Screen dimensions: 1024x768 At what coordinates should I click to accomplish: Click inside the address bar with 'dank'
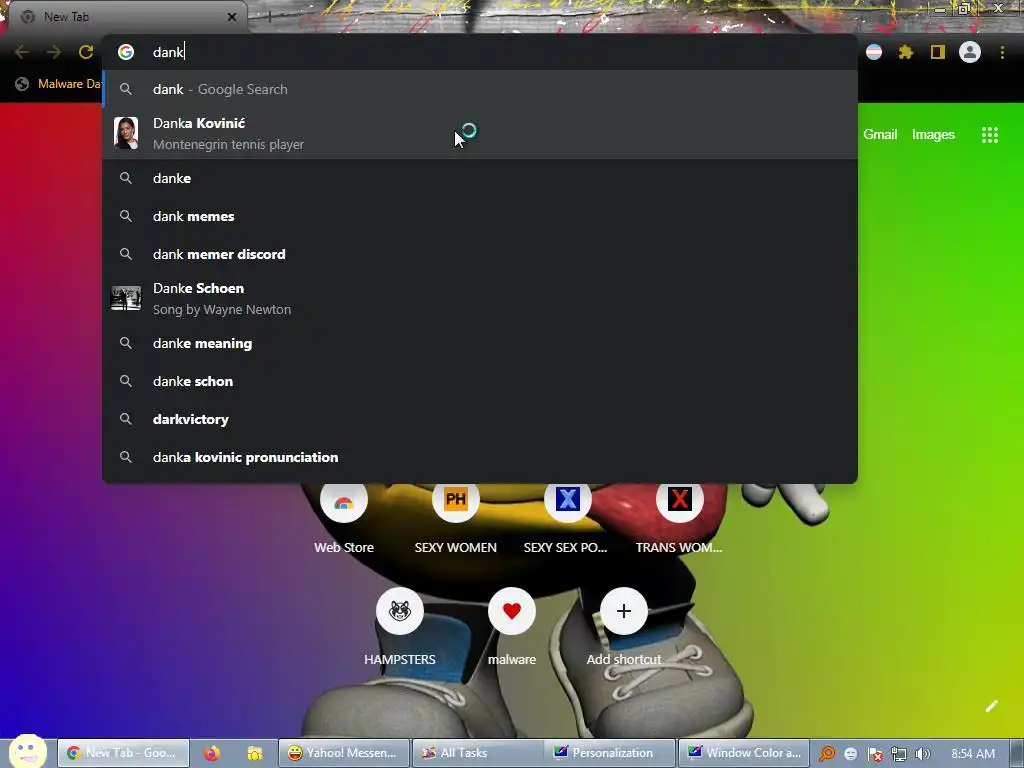point(480,52)
